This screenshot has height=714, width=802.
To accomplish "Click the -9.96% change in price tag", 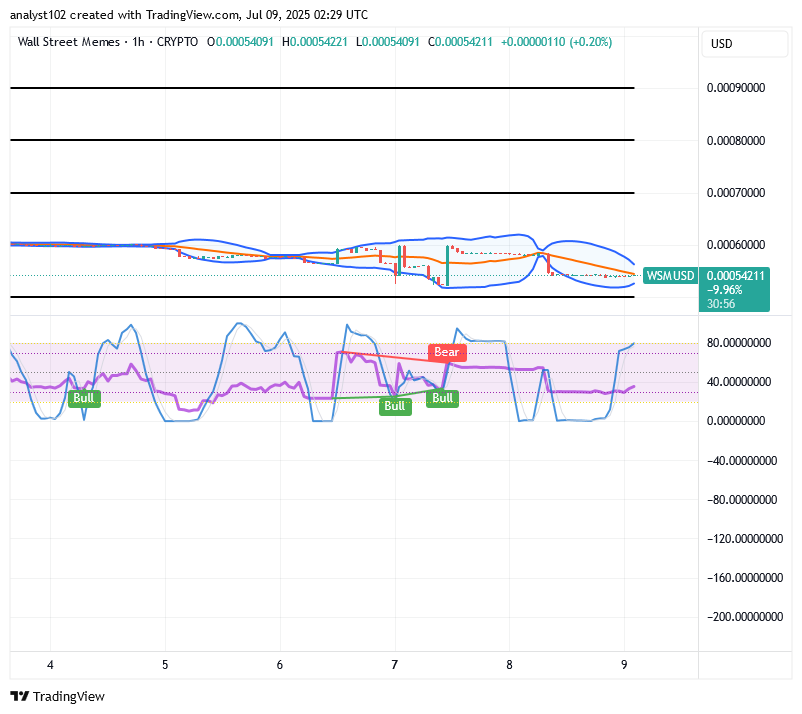I will click(724, 289).
